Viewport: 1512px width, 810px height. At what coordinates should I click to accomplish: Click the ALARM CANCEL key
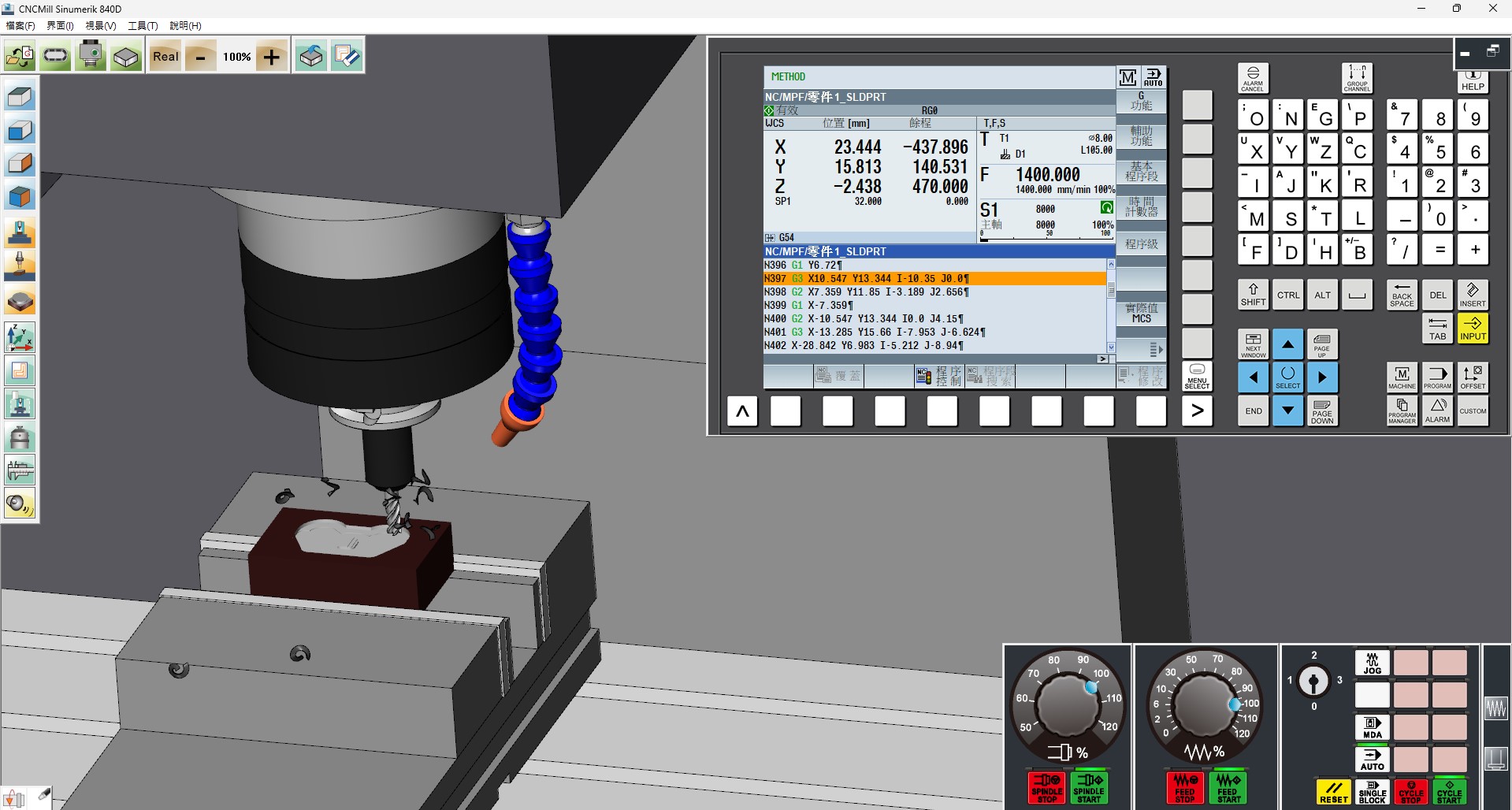[x=1253, y=79]
